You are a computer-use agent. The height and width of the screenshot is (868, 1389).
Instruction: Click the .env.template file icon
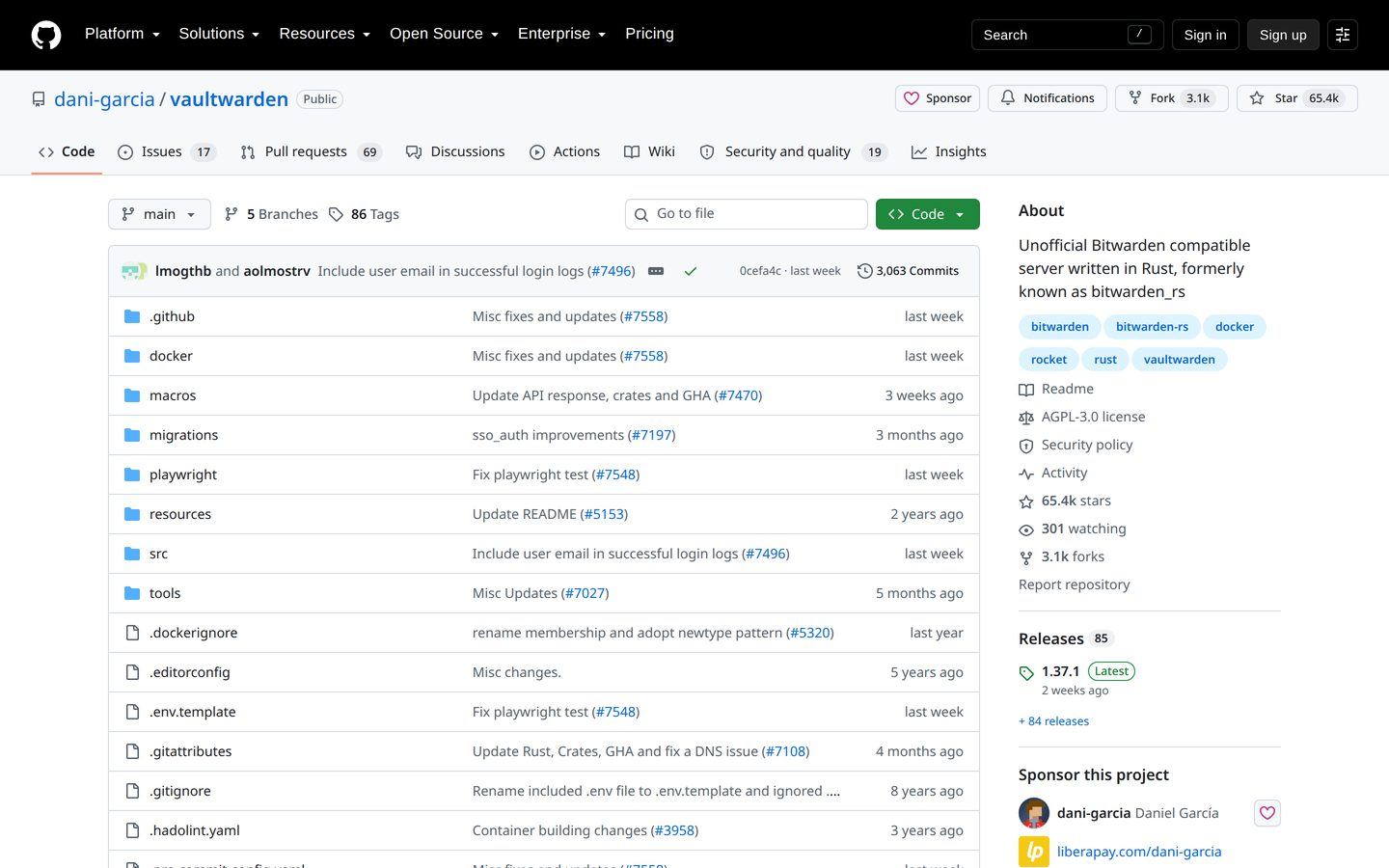tap(132, 712)
